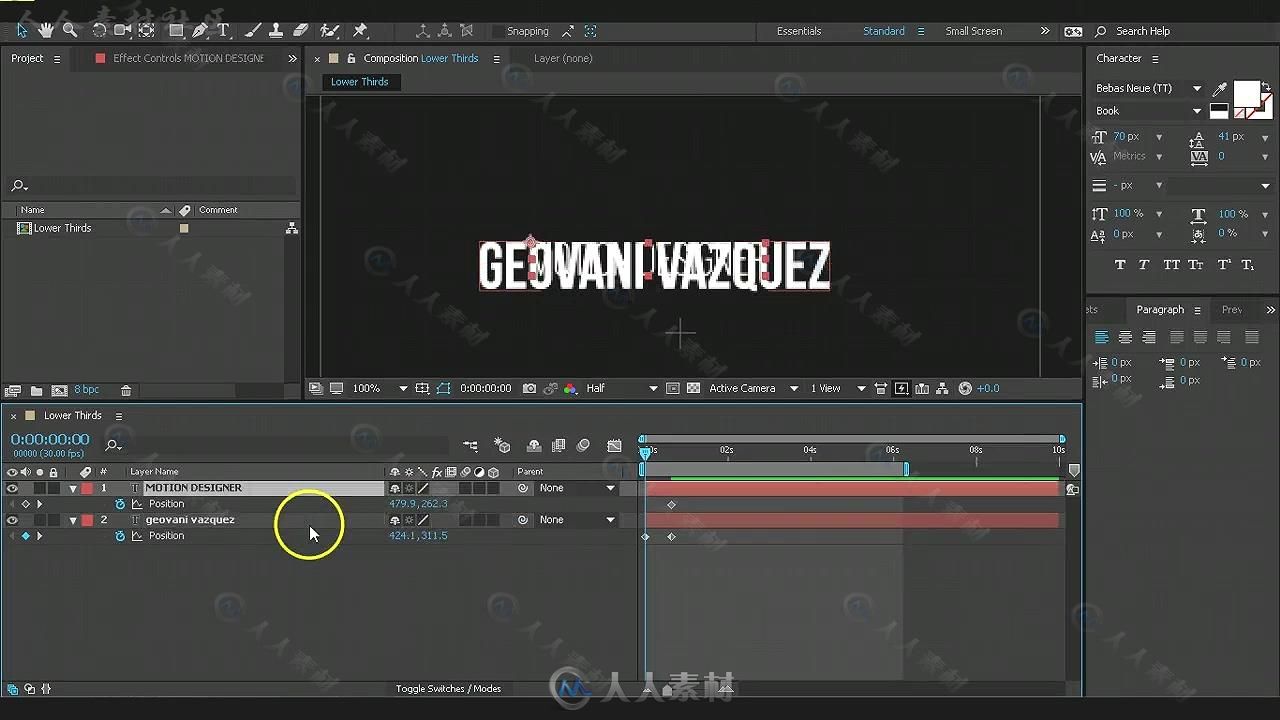This screenshot has height=720, width=1280.
Task: Select the Pen tool
Action: [201, 31]
